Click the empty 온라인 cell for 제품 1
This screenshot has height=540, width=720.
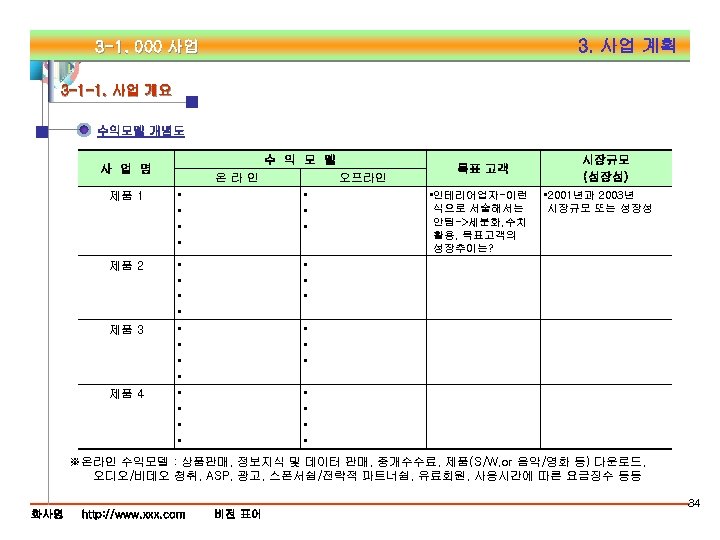pyautogui.click(x=237, y=221)
